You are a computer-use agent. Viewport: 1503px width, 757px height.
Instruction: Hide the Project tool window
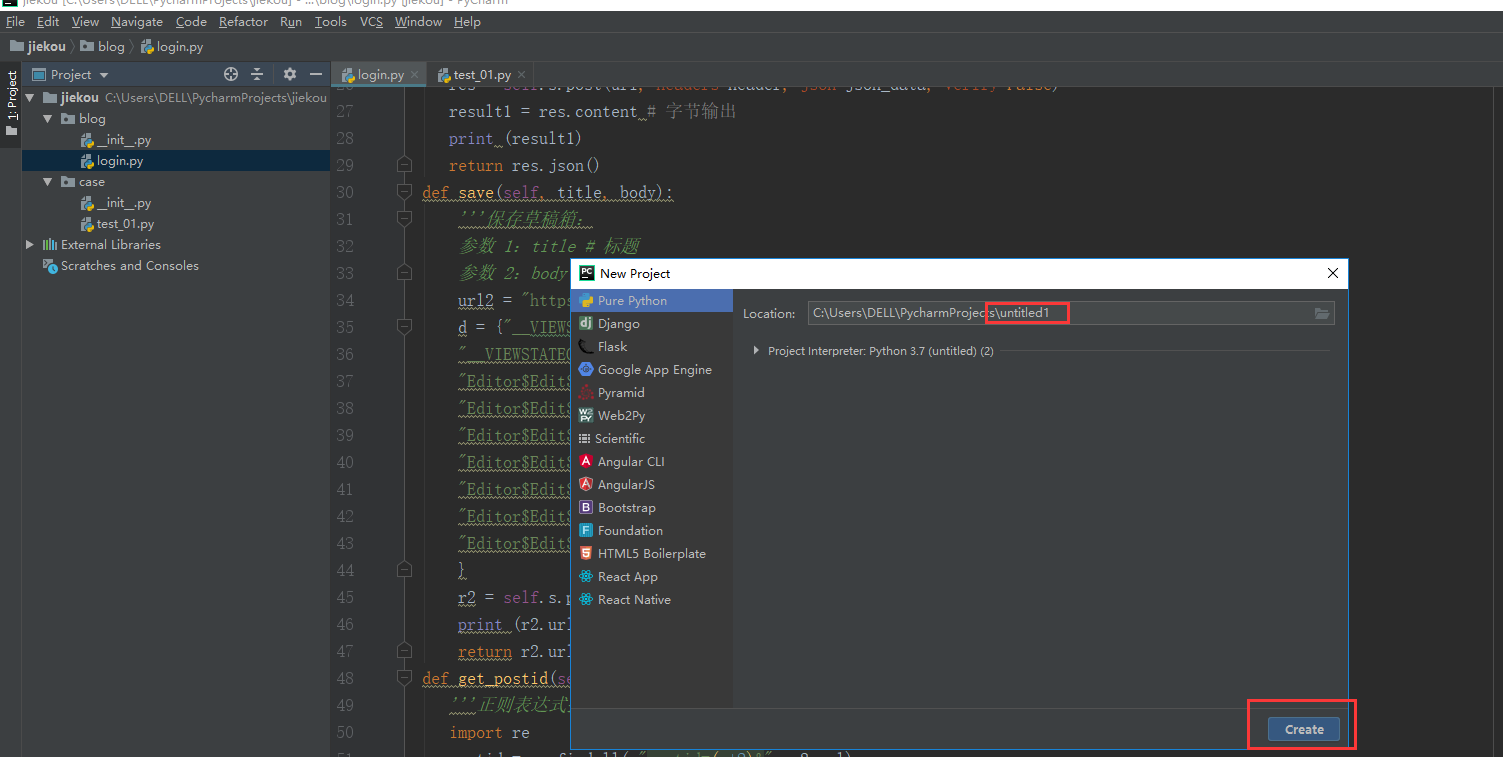pos(316,74)
